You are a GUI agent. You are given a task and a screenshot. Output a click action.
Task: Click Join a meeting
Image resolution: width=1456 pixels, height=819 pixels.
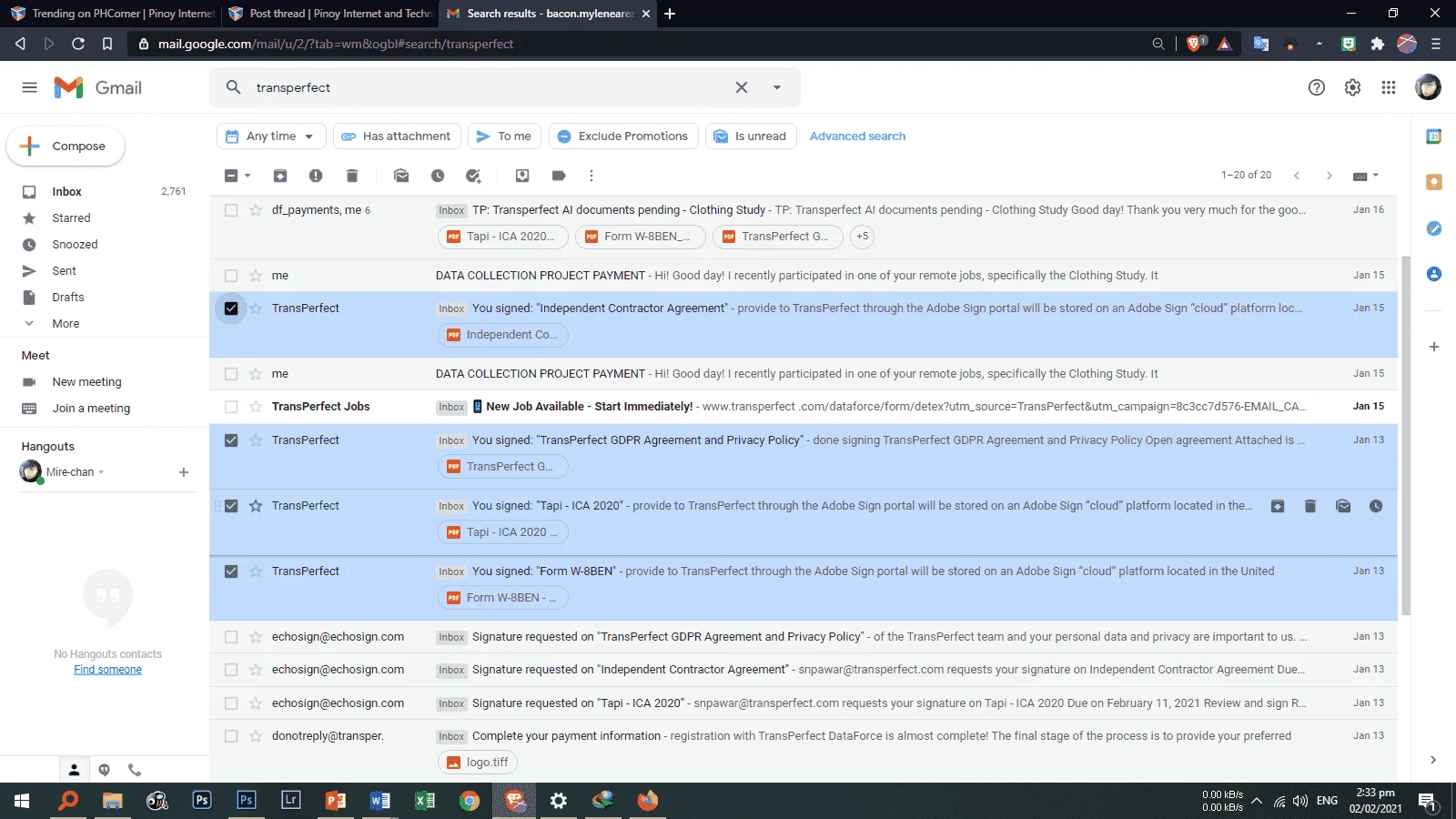(91, 409)
